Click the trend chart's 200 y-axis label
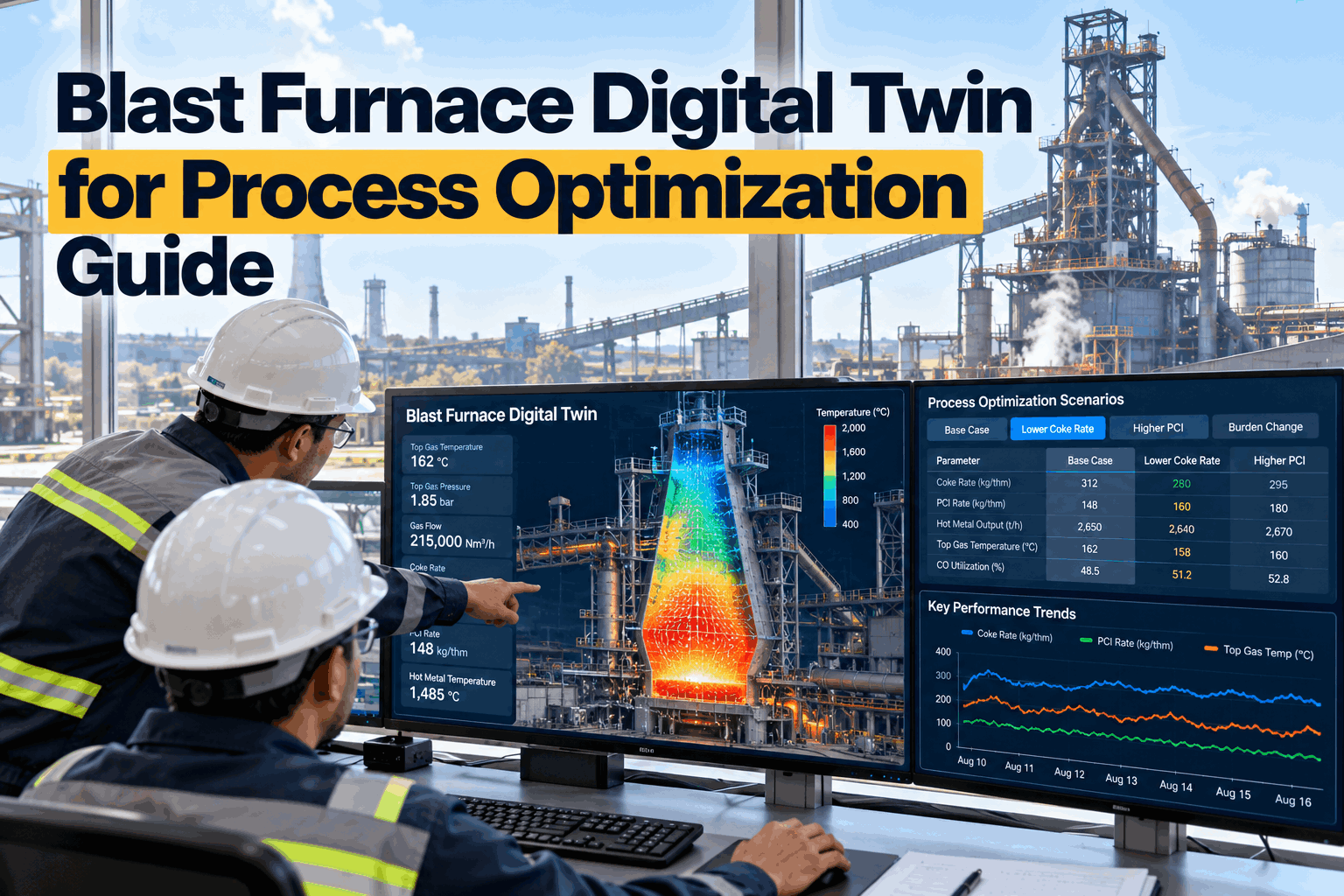 pos(943,699)
